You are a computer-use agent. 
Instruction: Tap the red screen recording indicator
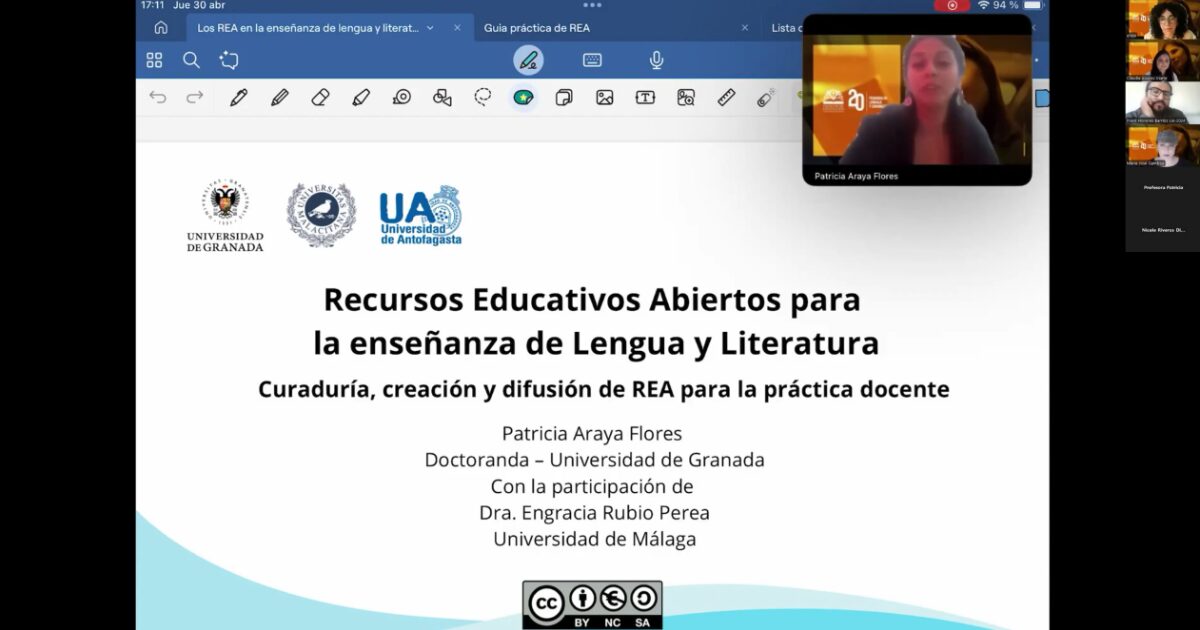pos(952,5)
